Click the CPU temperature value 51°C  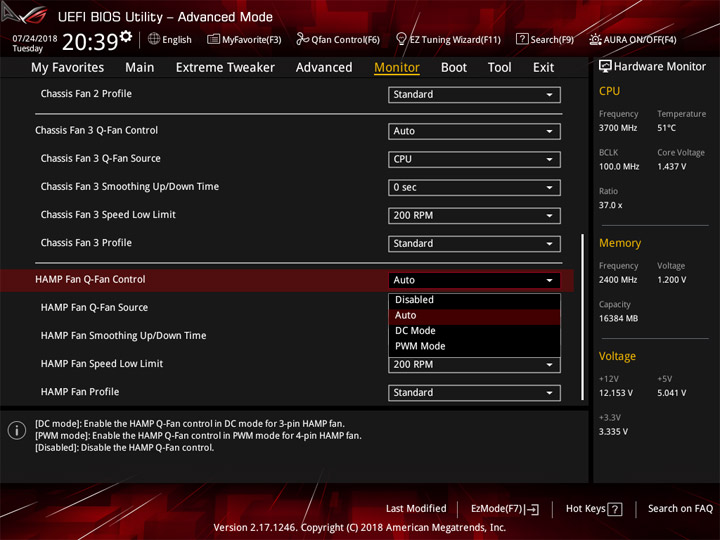click(666, 128)
